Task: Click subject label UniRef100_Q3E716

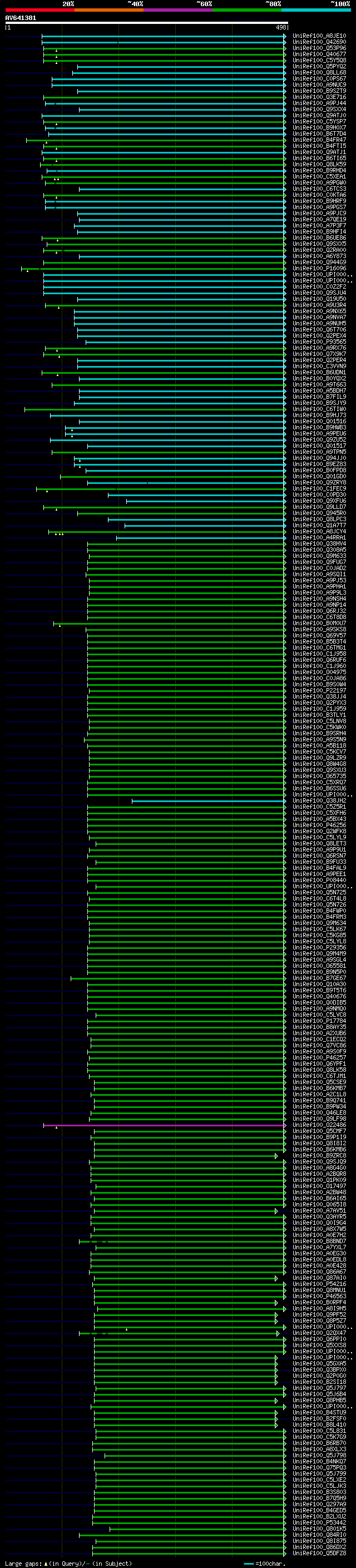Action: (319, 97)
